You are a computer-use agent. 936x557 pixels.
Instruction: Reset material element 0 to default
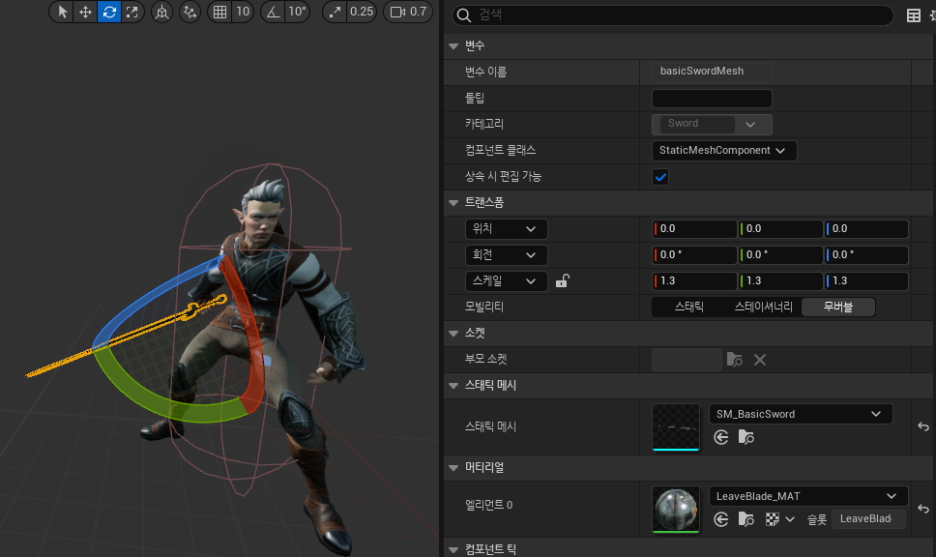pyautogui.click(x=923, y=509)
